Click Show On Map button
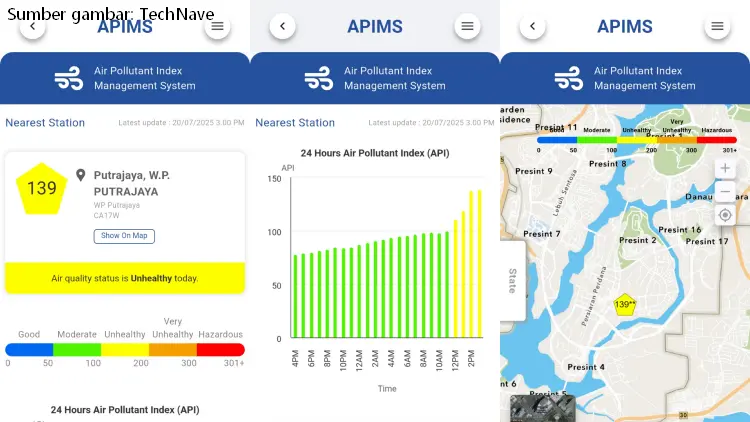The height and width of the screenshot is (422, 750). [124, 236]
